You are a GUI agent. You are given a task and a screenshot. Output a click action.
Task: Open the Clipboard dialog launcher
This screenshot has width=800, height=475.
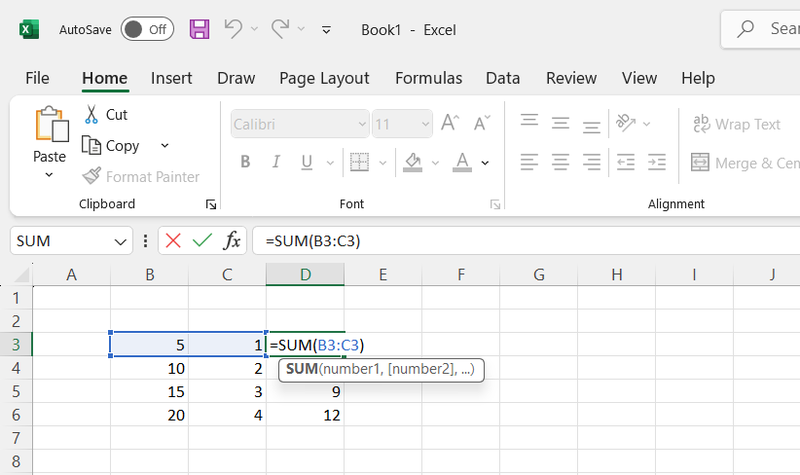click(x=211, y=205)
